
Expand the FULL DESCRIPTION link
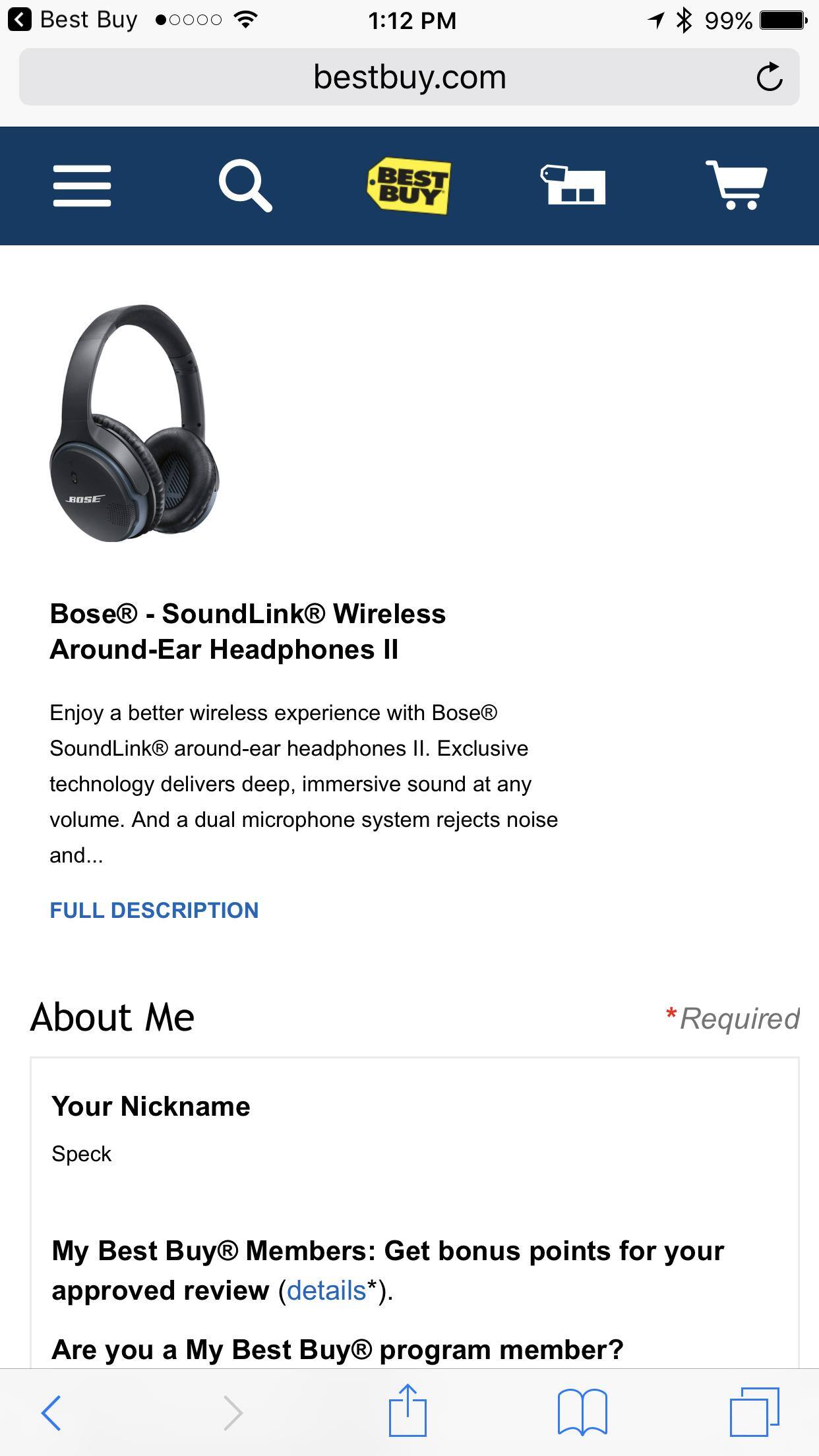154,910
